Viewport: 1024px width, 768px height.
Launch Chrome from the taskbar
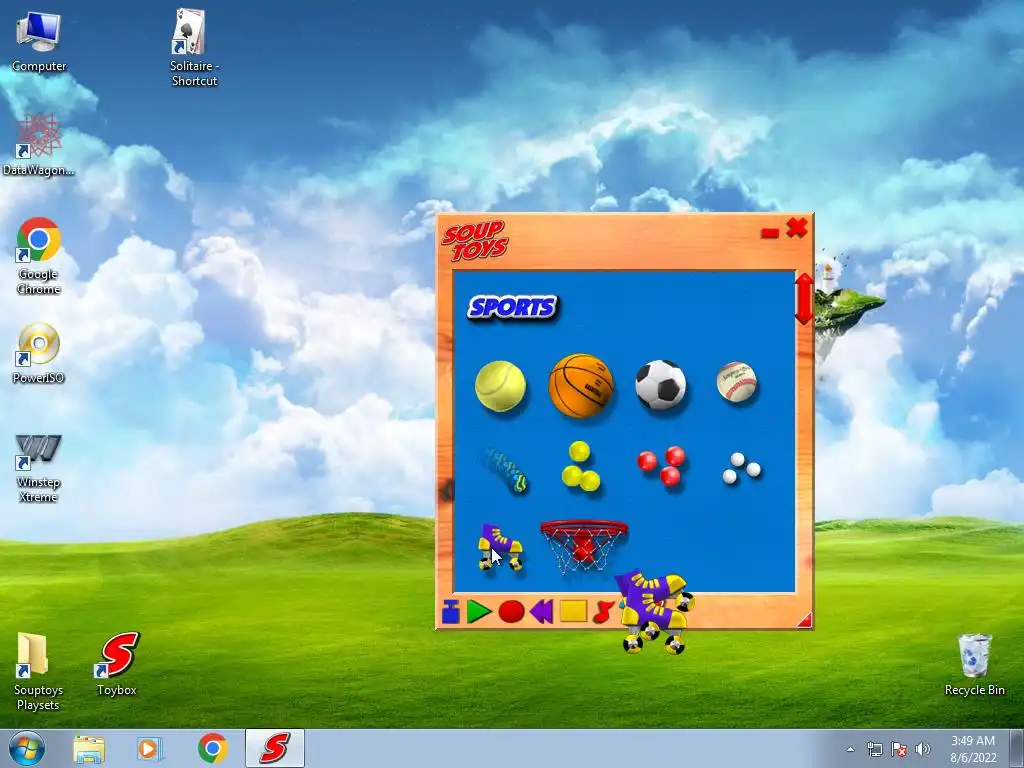click(x=212, y=748)
